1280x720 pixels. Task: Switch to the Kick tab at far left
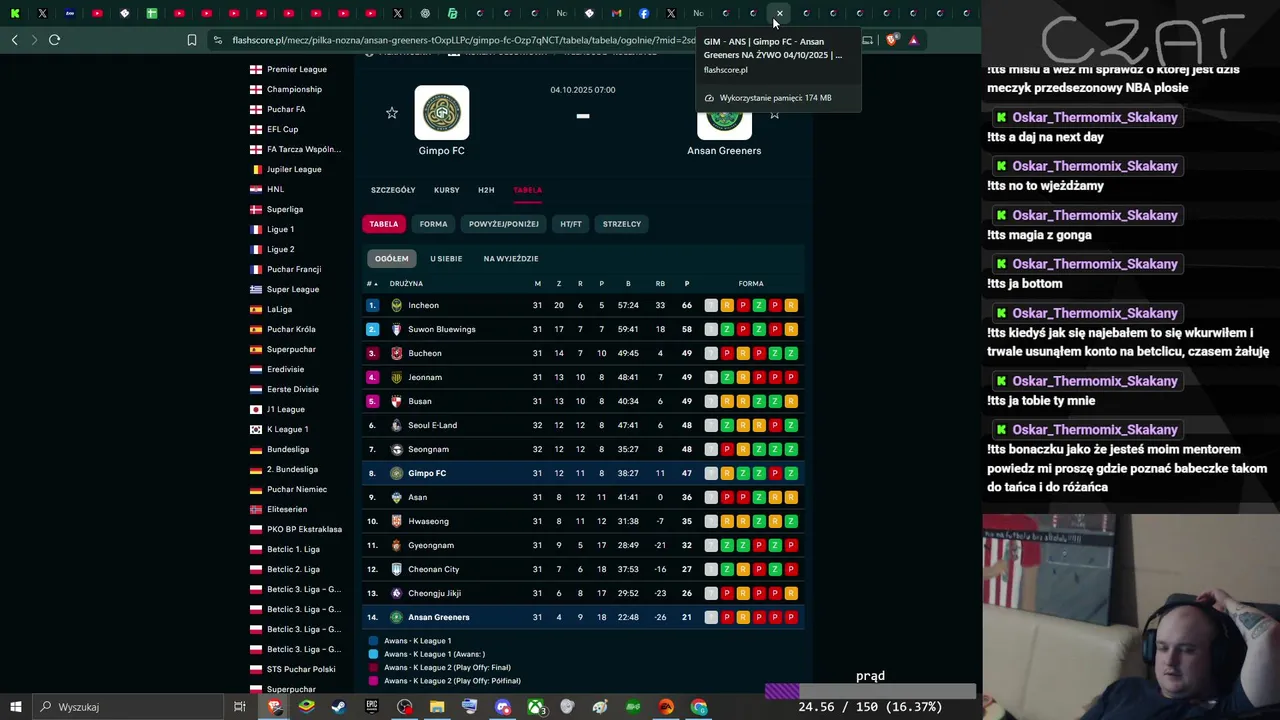coord(15,13)
